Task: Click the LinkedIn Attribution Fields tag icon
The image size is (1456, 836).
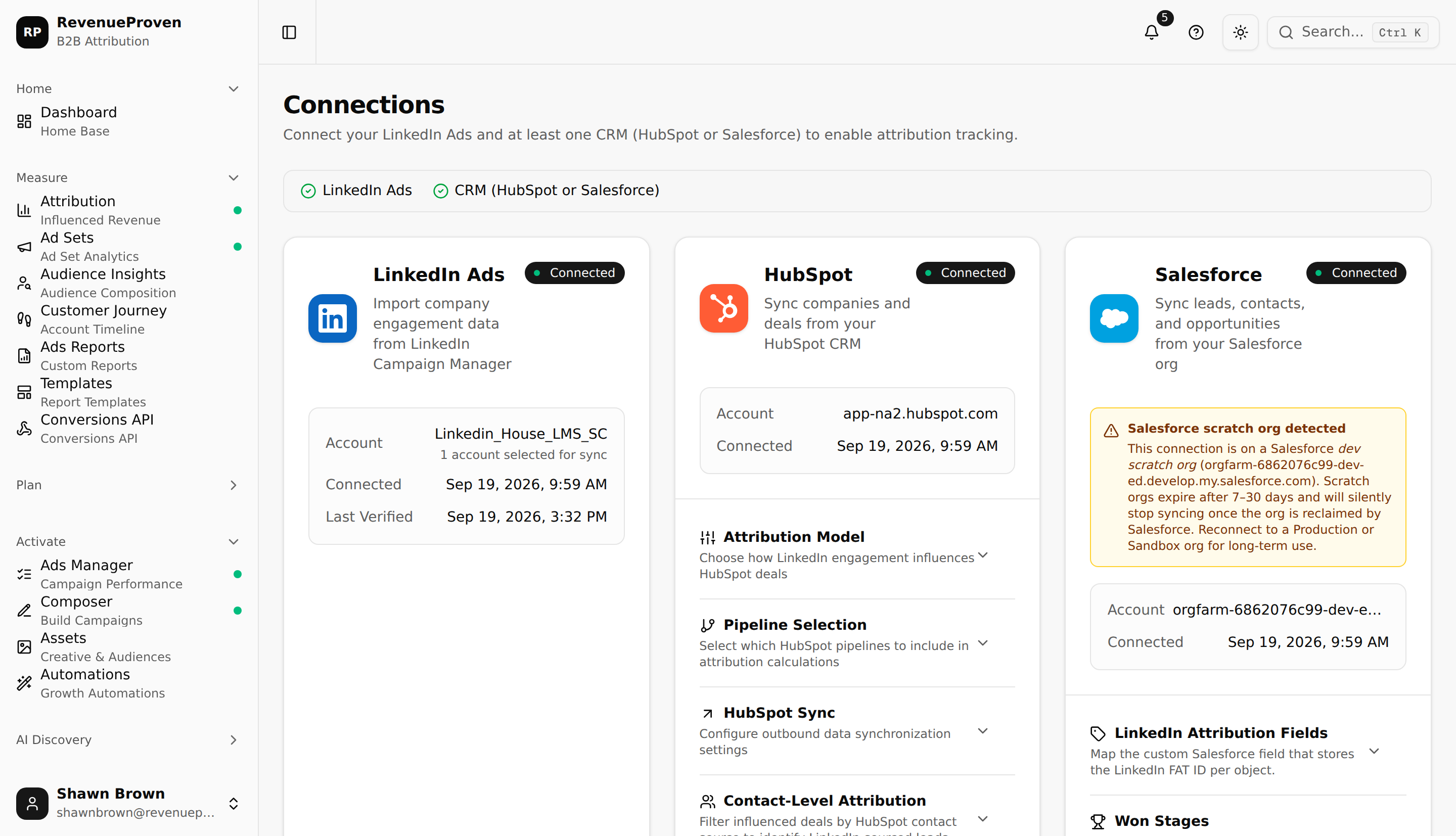Action: click(1098, 733)
